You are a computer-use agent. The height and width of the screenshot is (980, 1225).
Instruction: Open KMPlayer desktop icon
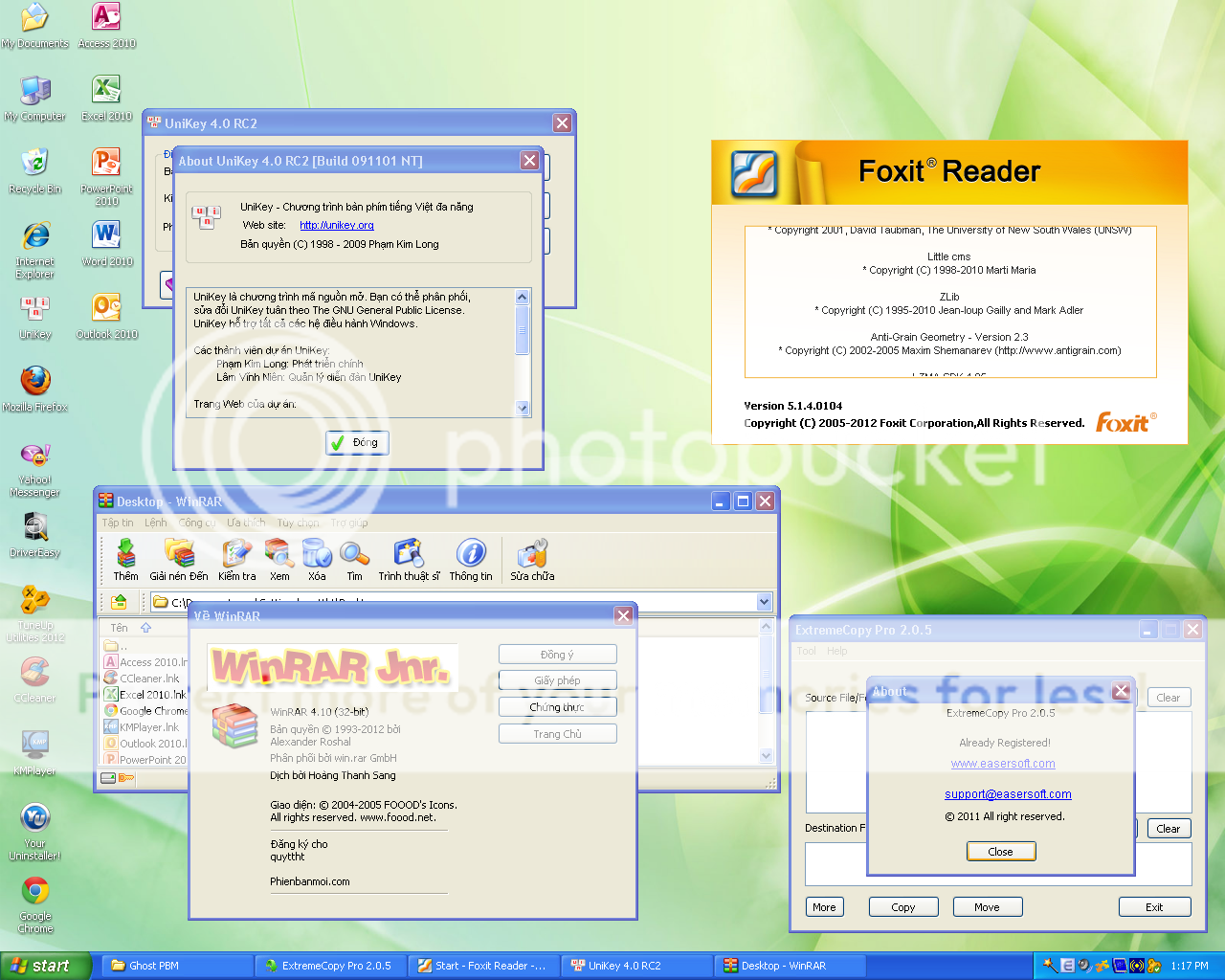tap(34, 753)
